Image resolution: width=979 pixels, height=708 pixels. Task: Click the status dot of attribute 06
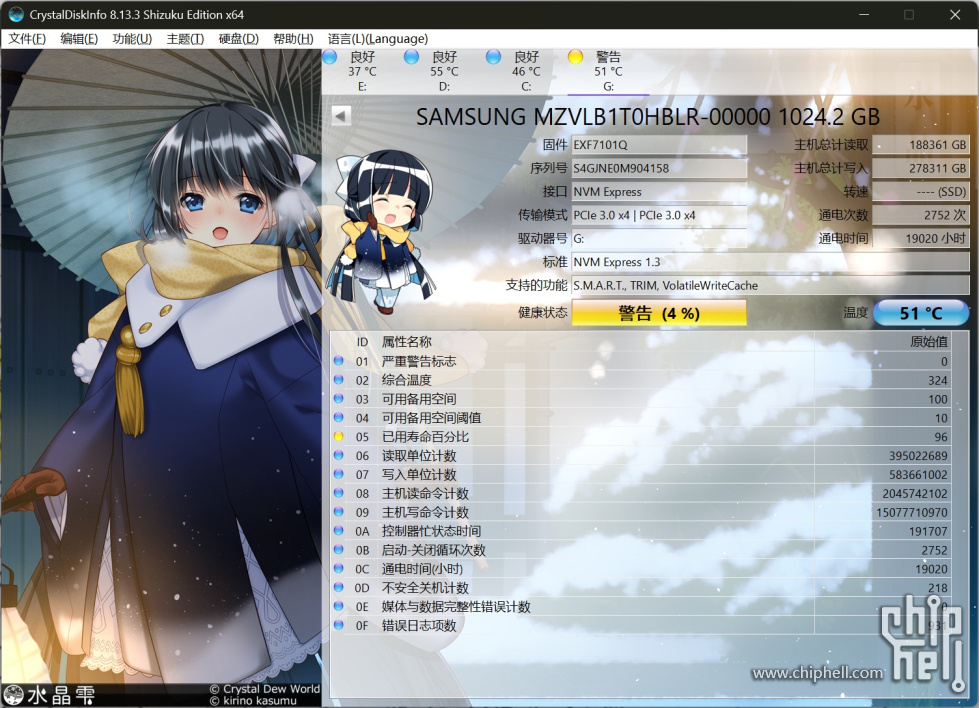point(339,455)
